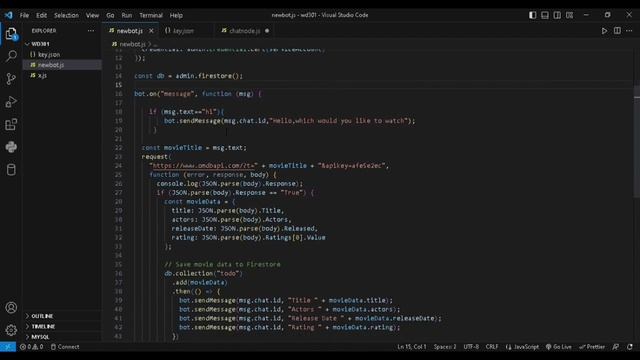Click the VS Code logo icon
640x360 pixels.
click(x=9, y=15)
